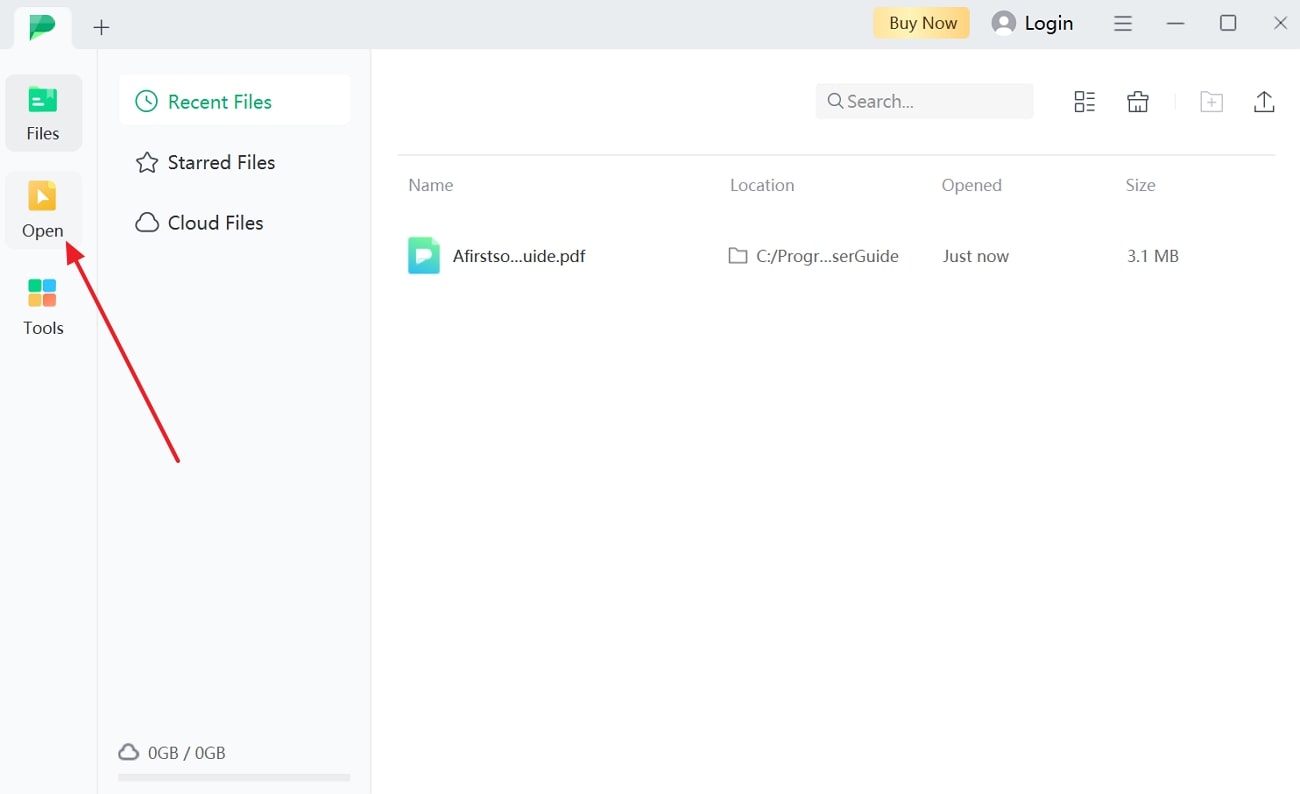Click the Login user avatar icon
This screenshot has height=794, width=1300.
pos(1004,23)
